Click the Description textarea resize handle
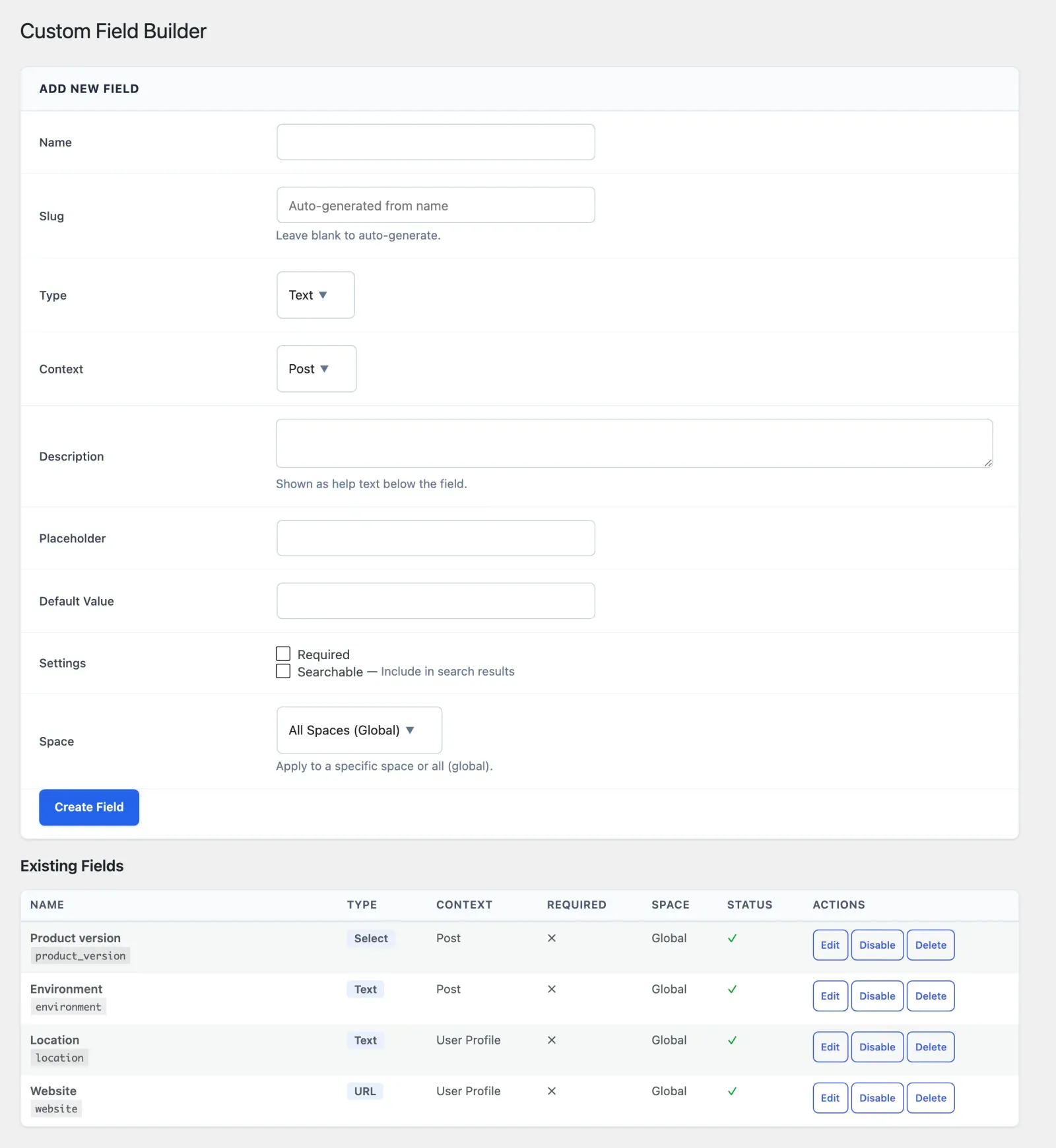This screenshot has height=1148, width=1056. pyautogui.click(x=988, y=463)
